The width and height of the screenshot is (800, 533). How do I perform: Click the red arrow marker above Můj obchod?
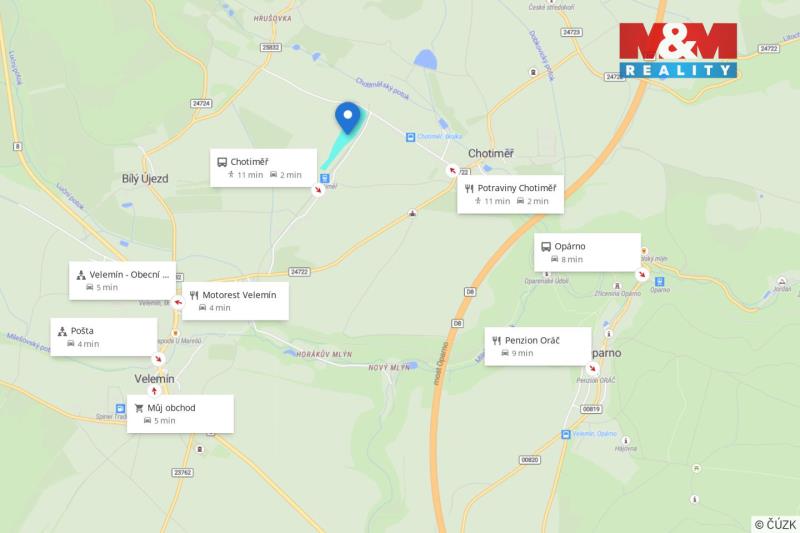point(154,391)
